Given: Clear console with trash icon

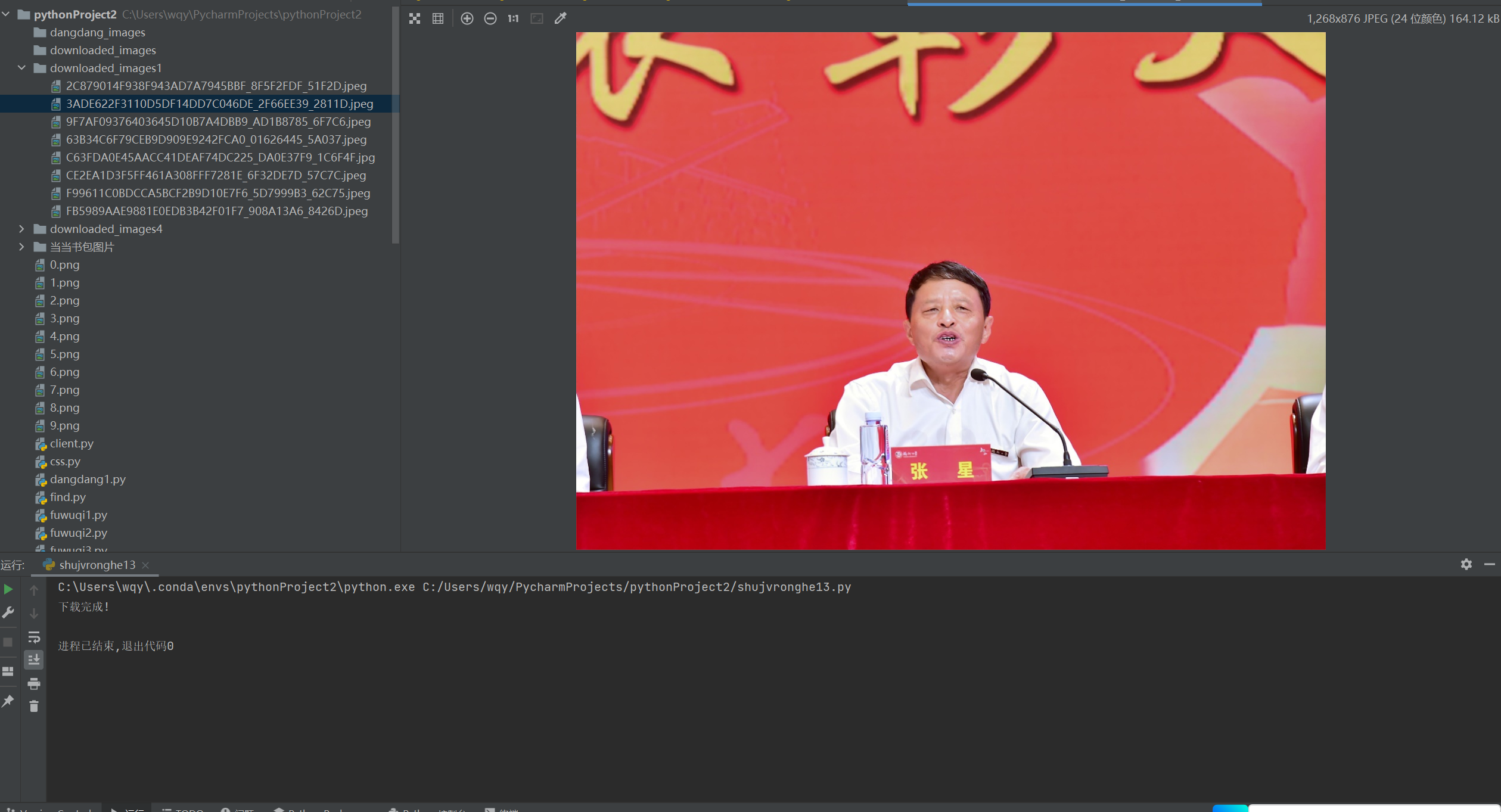Looking at the screenshot, I should click(34, 707).
